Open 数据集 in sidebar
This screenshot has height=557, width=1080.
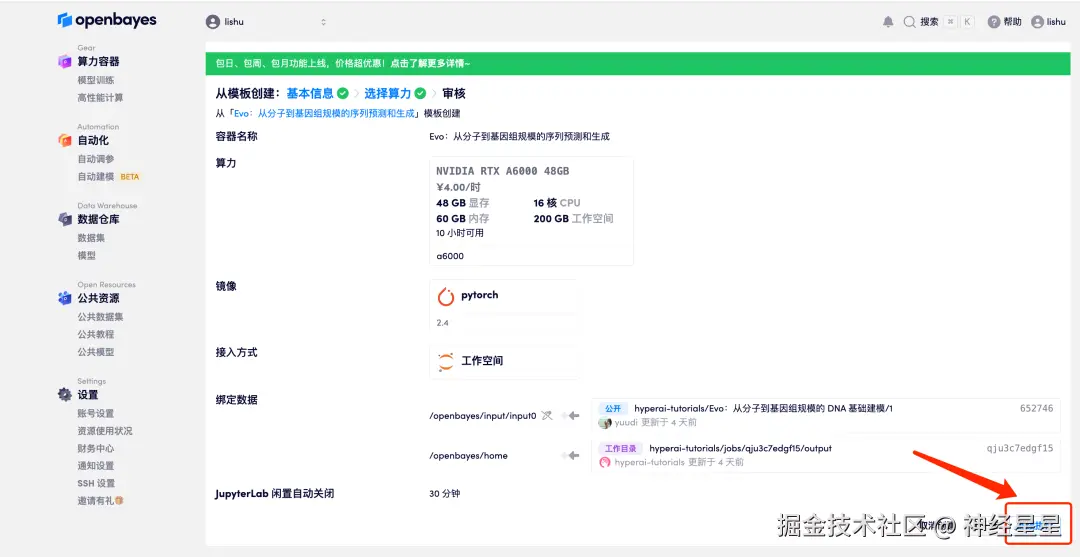click(91, 238)
